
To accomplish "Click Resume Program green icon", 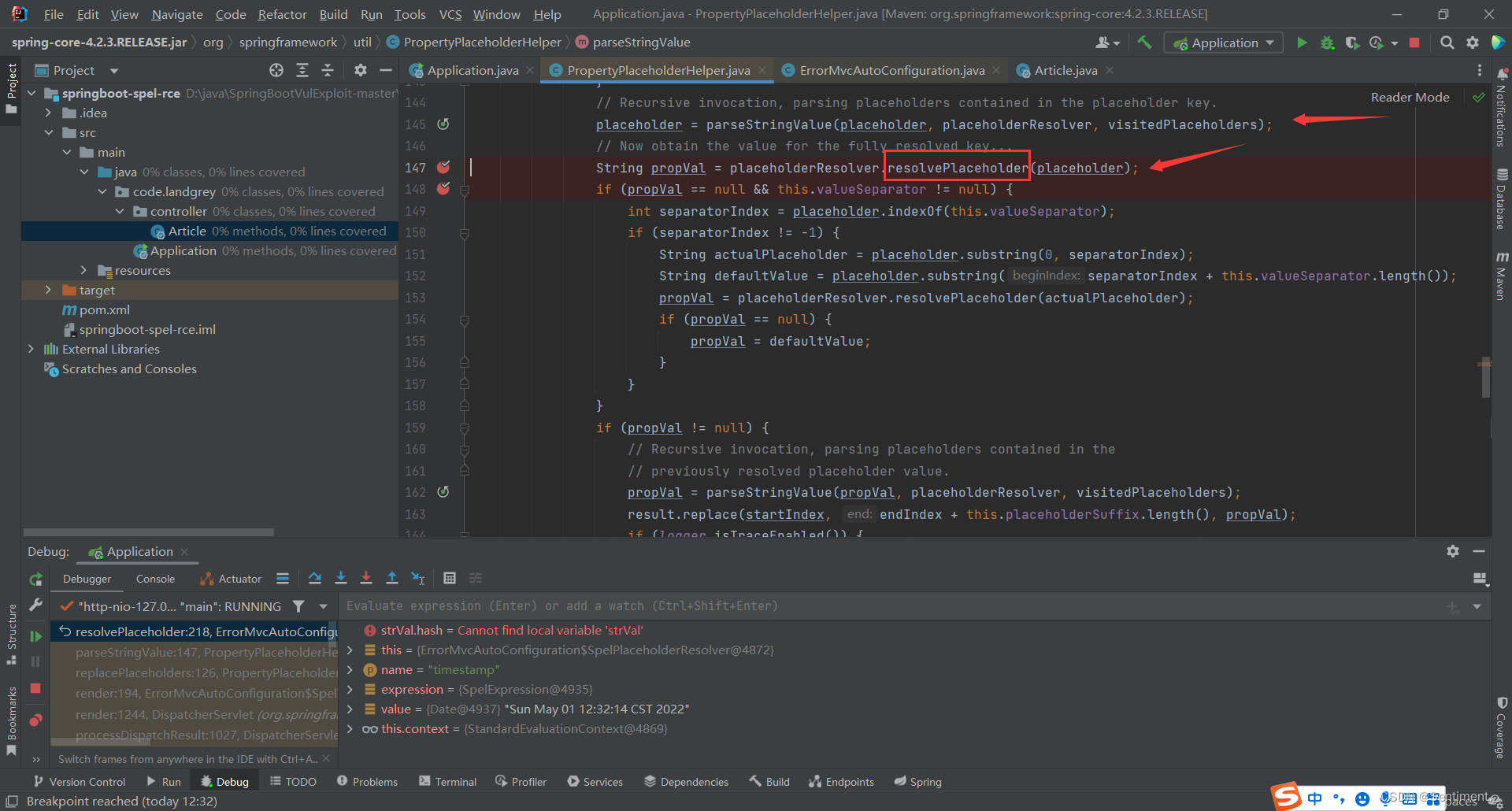I will tap(35, 636).
